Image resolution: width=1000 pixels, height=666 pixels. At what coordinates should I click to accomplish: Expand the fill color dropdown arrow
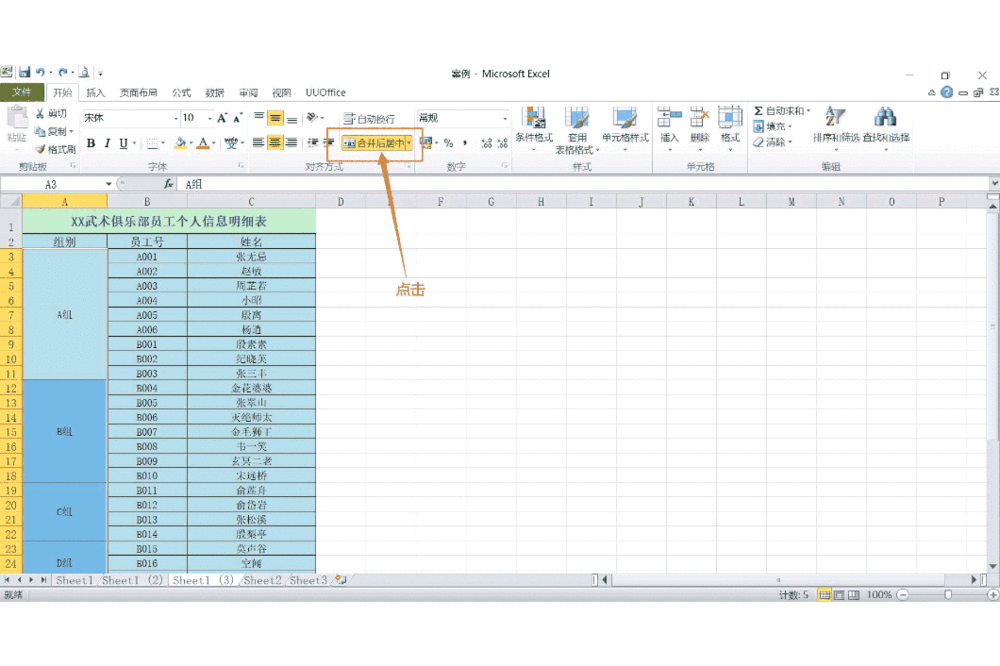click(191, 143)
